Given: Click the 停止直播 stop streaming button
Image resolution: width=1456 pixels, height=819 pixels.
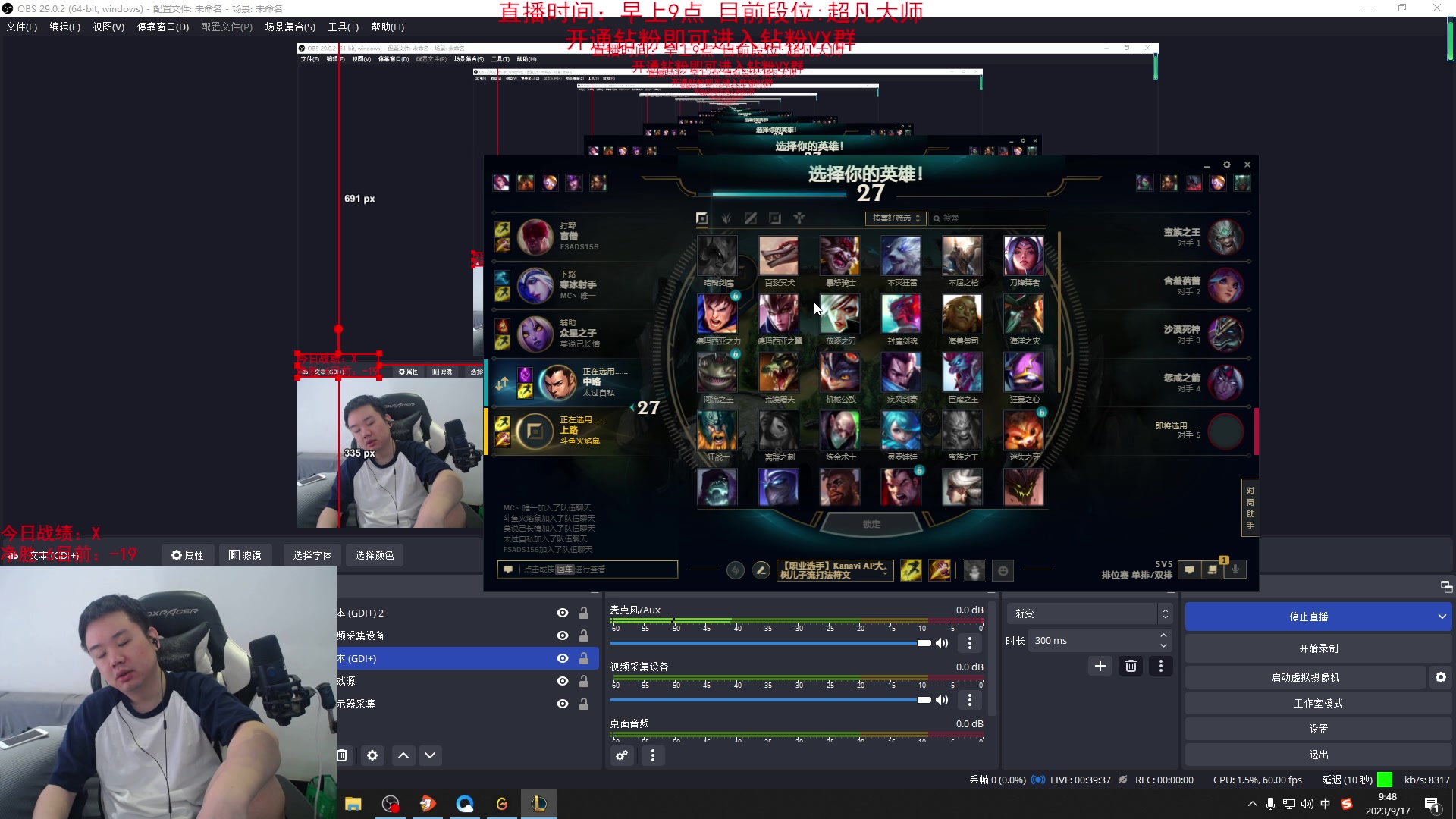Looking at the screenshot, I should (1309, 617).
